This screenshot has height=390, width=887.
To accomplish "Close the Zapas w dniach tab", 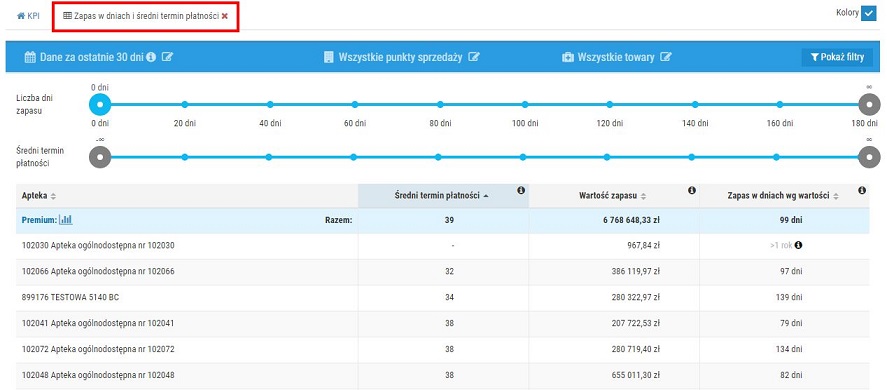I will click(x=225, y=16).
